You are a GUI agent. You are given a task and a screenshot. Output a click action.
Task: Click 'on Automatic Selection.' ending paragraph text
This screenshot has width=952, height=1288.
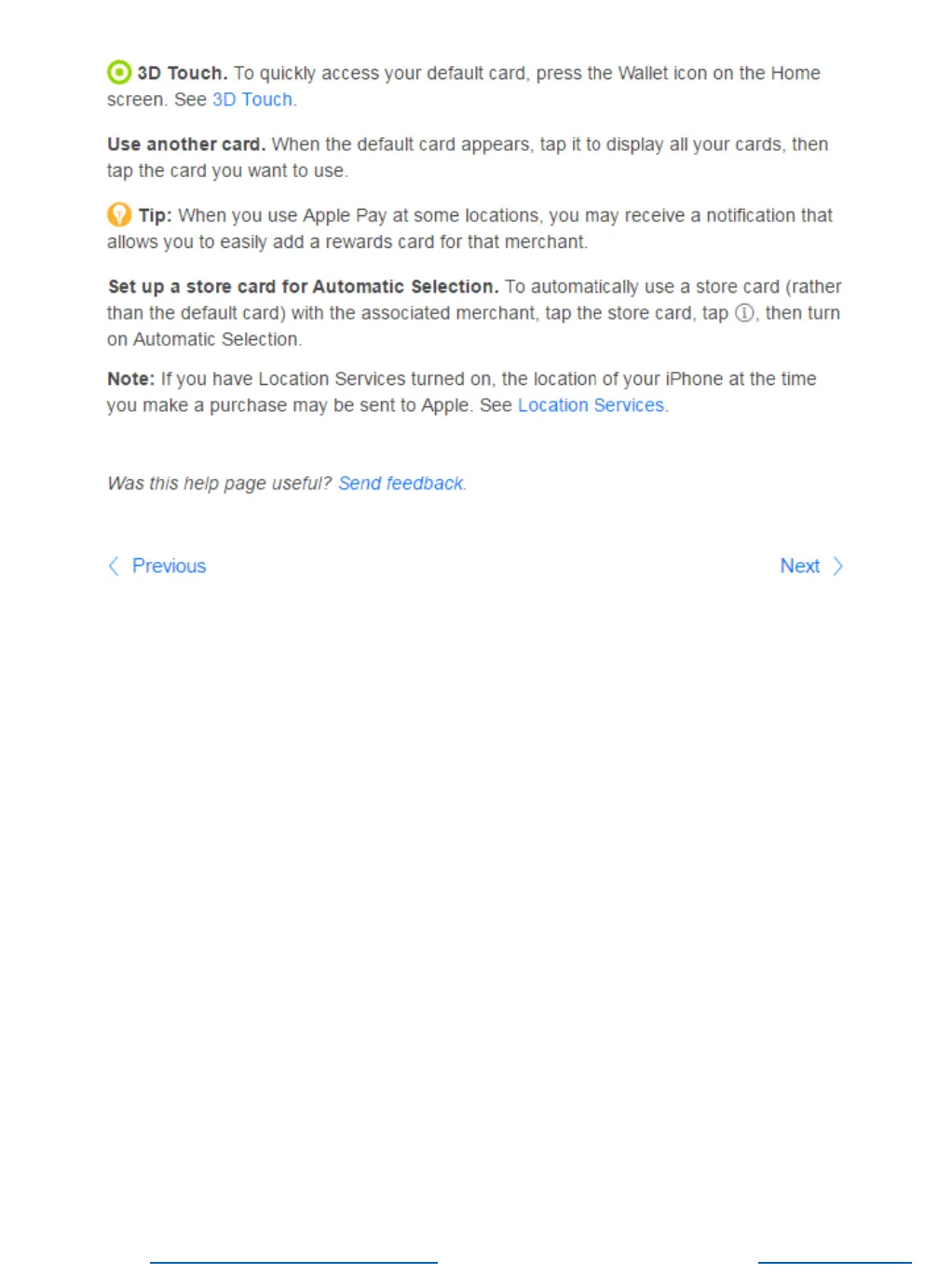(204, 339)
